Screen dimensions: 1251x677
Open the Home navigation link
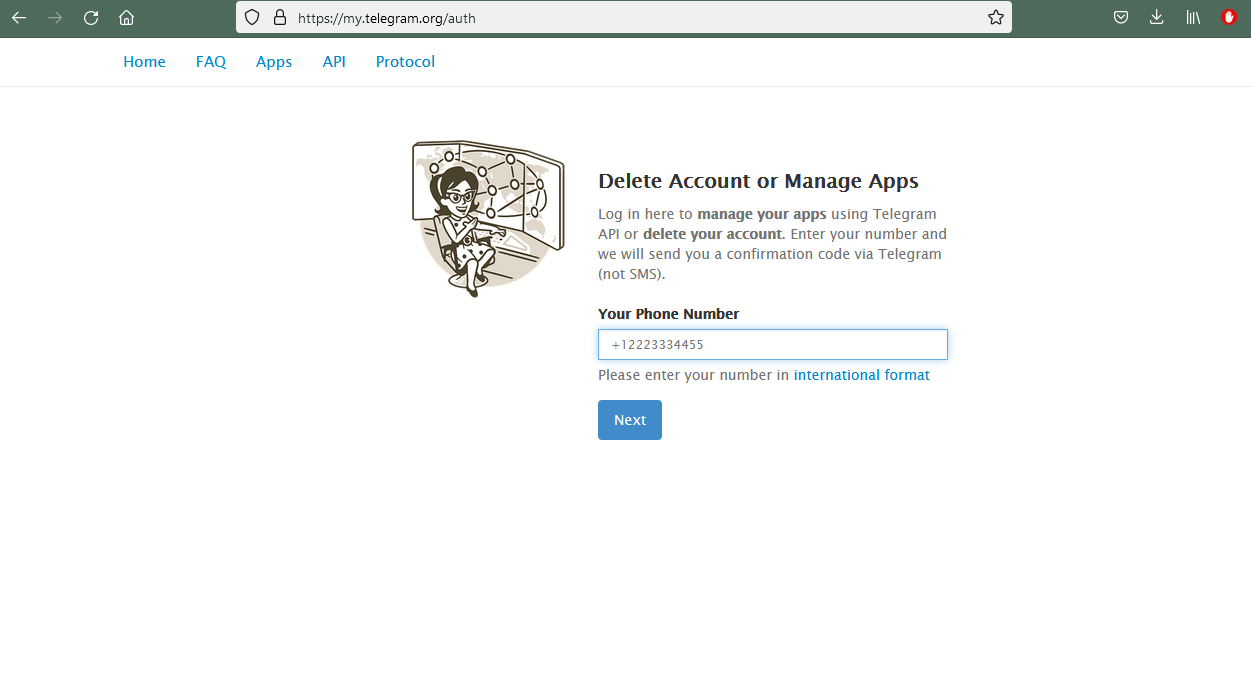144,62
